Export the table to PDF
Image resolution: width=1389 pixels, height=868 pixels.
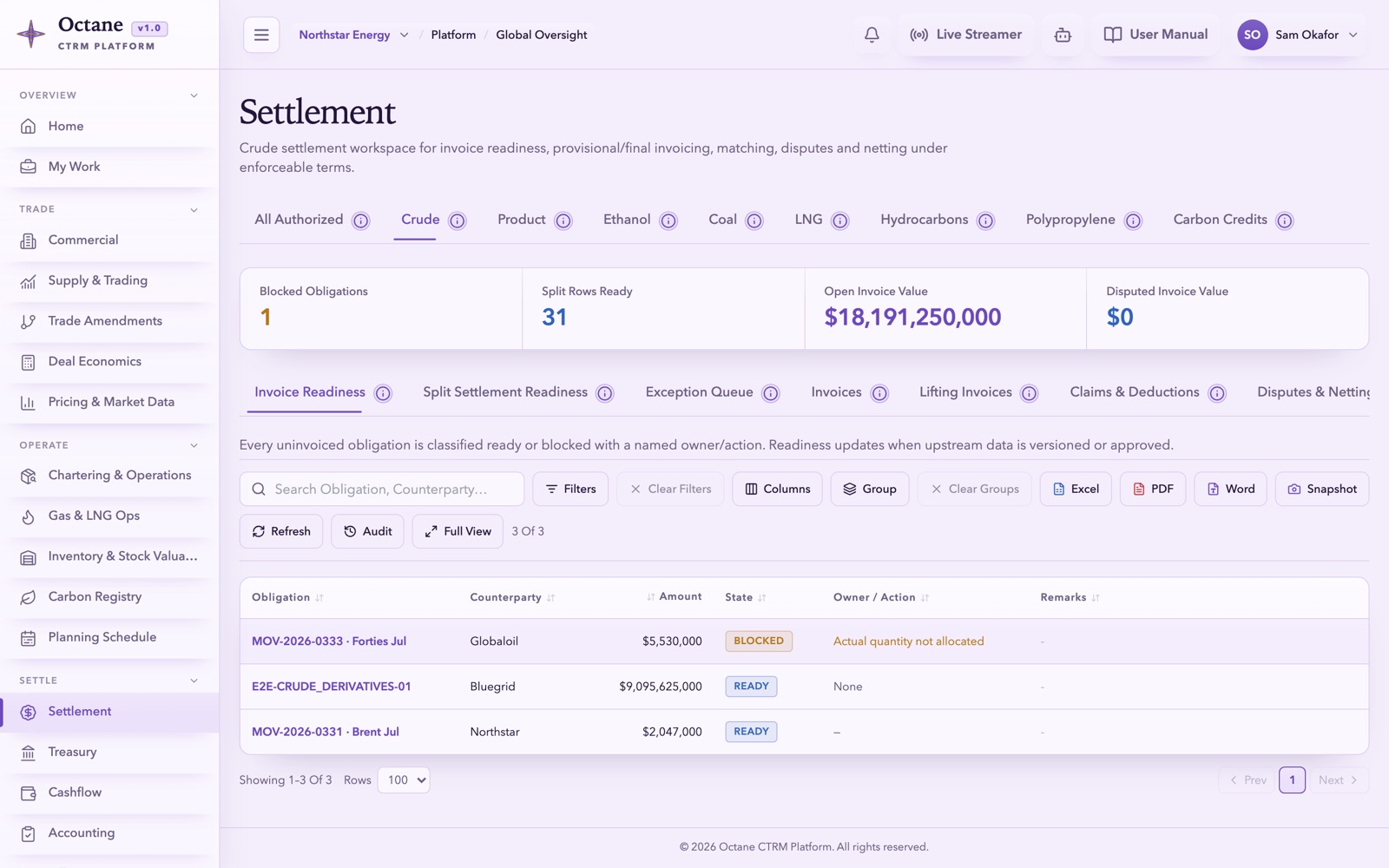[1153, 490]
